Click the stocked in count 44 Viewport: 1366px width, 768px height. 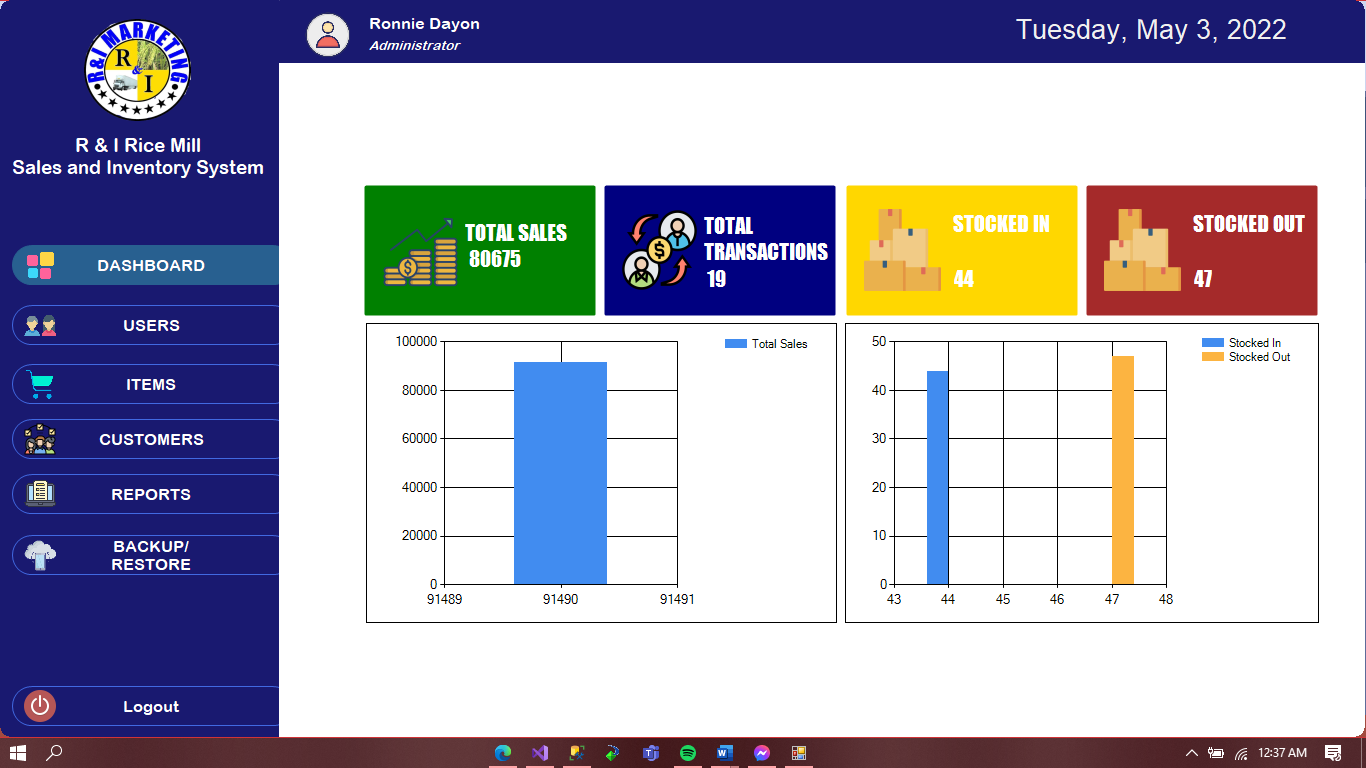pyautogui.click(x=963, y=279)
